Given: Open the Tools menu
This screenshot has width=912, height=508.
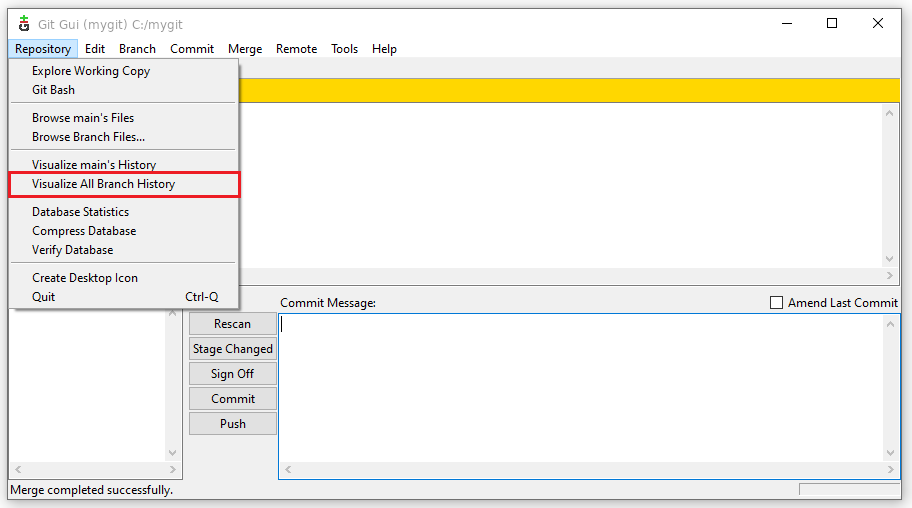Looking at the screenshot, I should pos(344,49).
